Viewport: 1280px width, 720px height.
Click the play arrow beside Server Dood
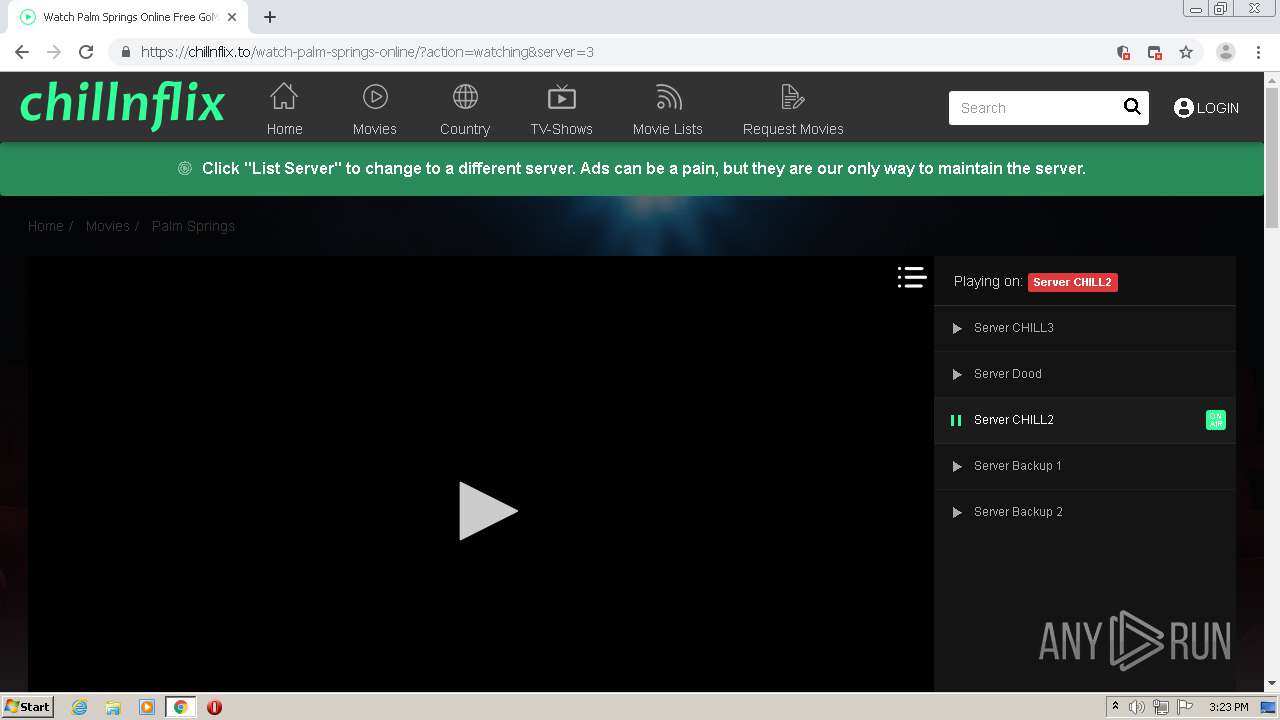point(957,374)
